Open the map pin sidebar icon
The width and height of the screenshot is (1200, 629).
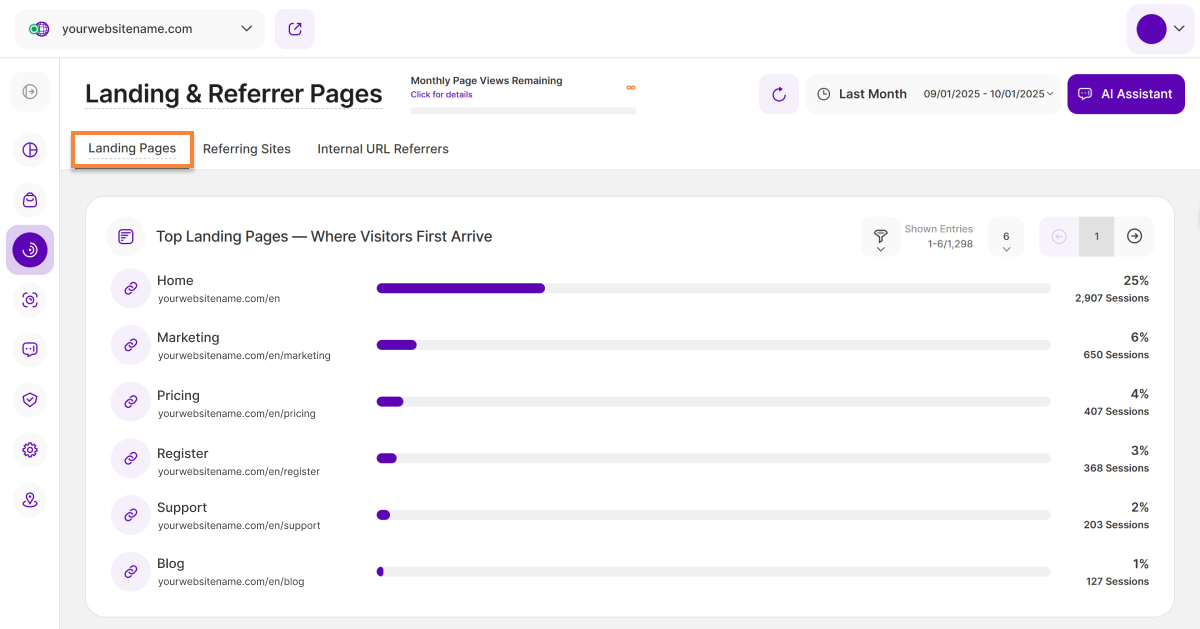point(30,500)
